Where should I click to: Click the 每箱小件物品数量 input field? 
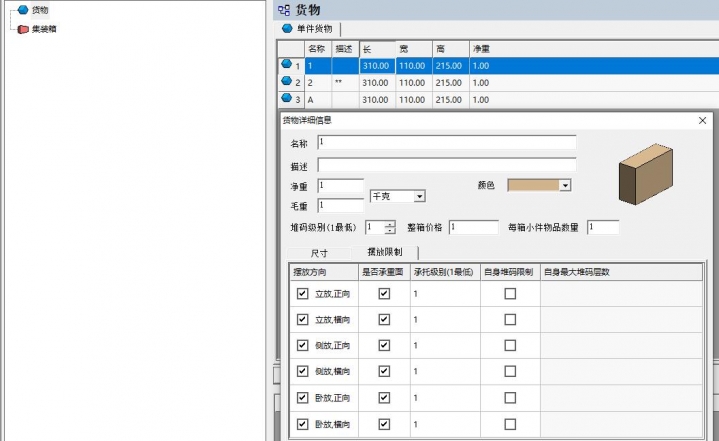tap(603, 227)
